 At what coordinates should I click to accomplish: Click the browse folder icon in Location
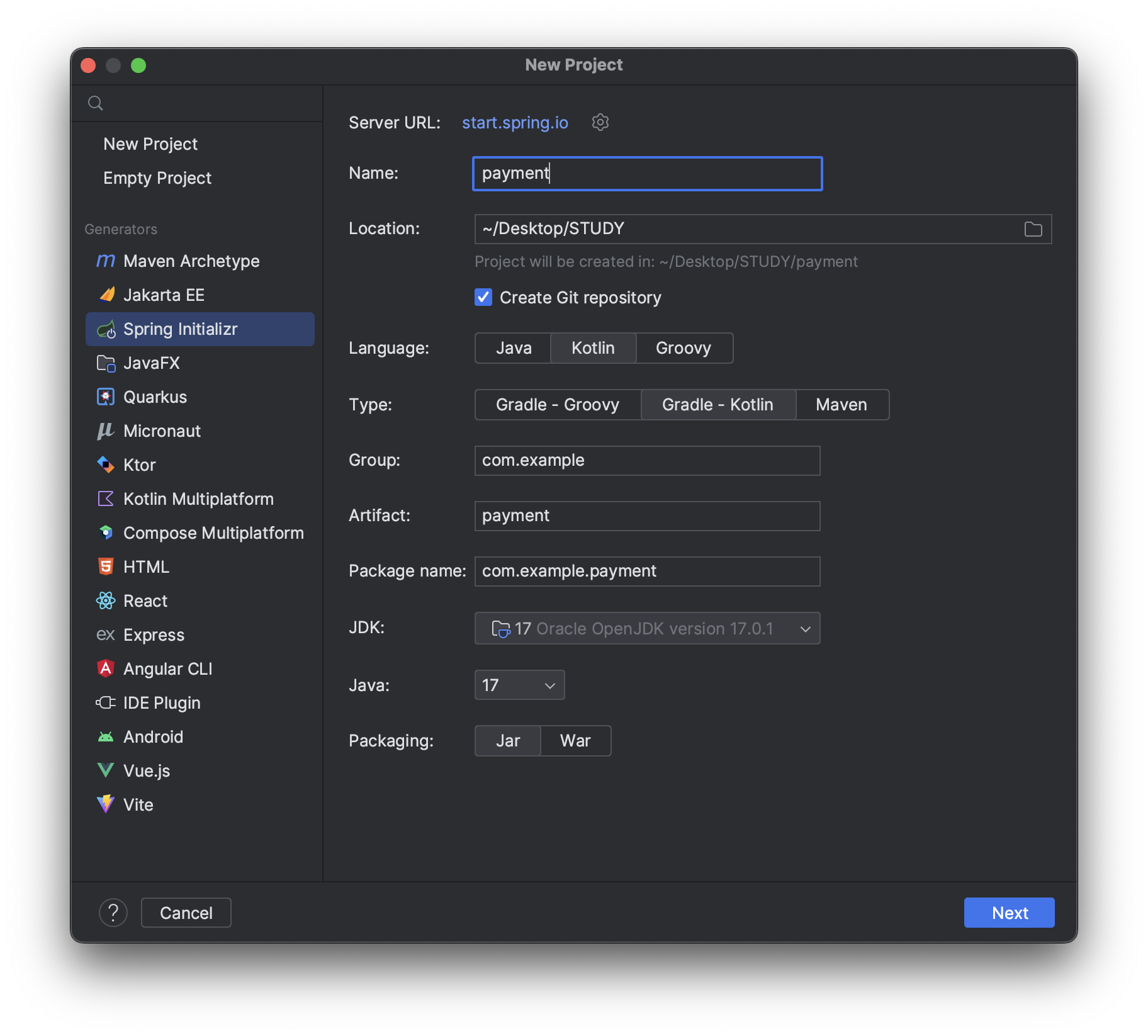pos(1033,229)
